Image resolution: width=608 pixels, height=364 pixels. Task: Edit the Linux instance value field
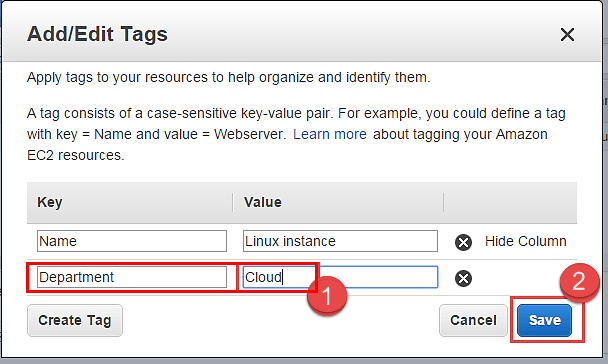point(340,241)
